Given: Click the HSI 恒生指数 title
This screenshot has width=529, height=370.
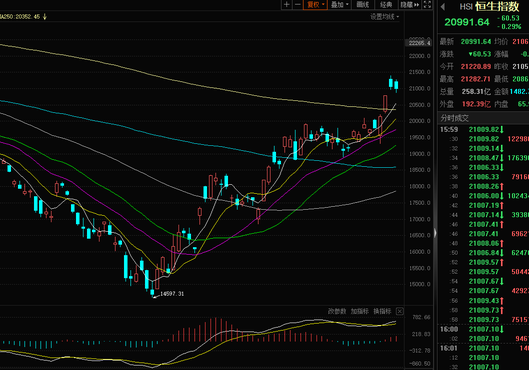Looking at the screenshot, I should [489, 6].
